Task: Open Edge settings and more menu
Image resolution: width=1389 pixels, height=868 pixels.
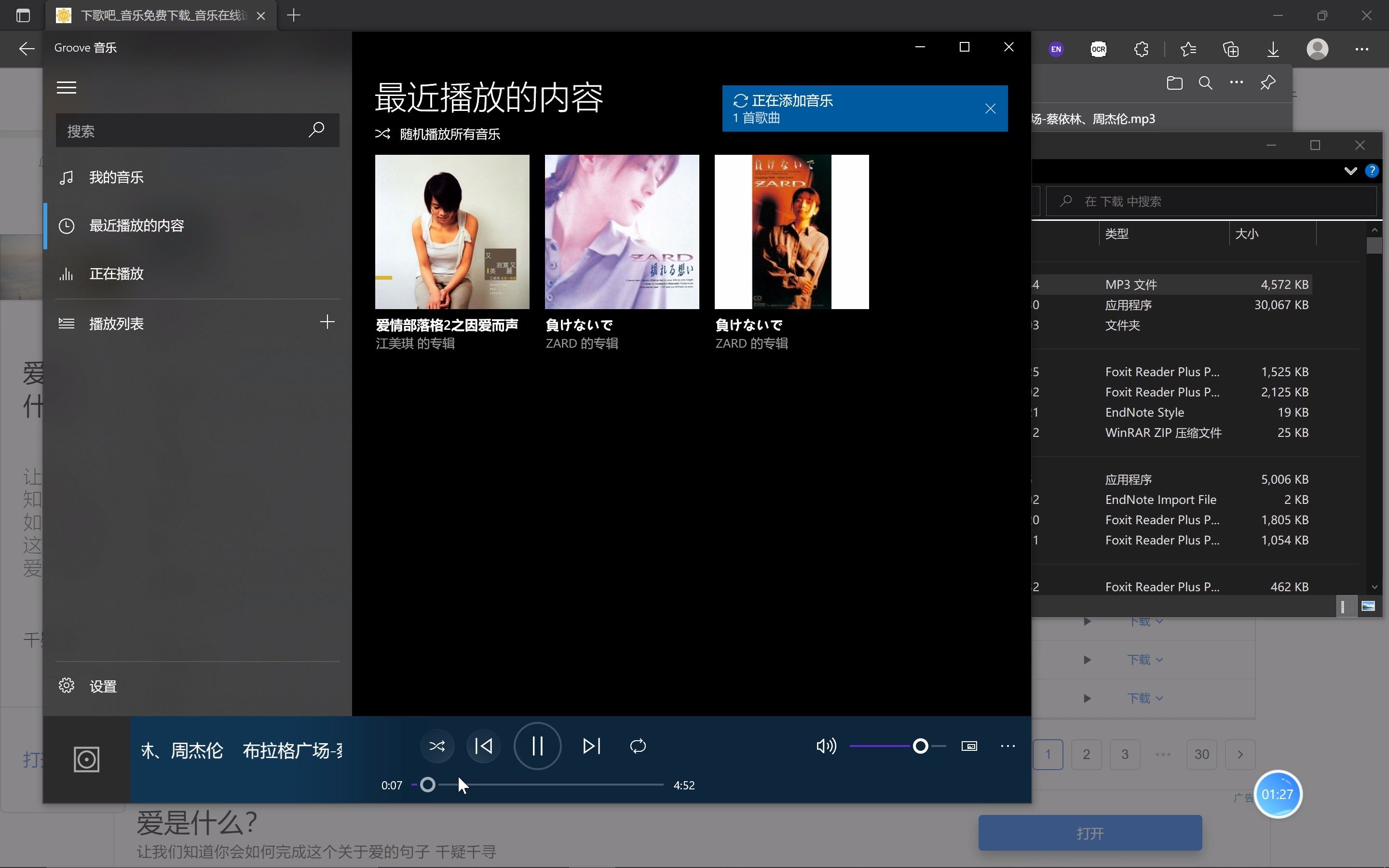Action: click(1362, 49)
